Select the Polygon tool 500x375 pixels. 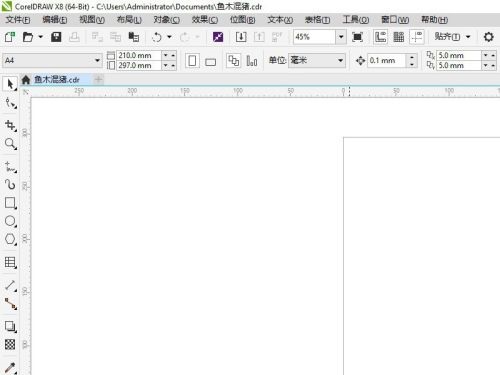tap(10, 239)
